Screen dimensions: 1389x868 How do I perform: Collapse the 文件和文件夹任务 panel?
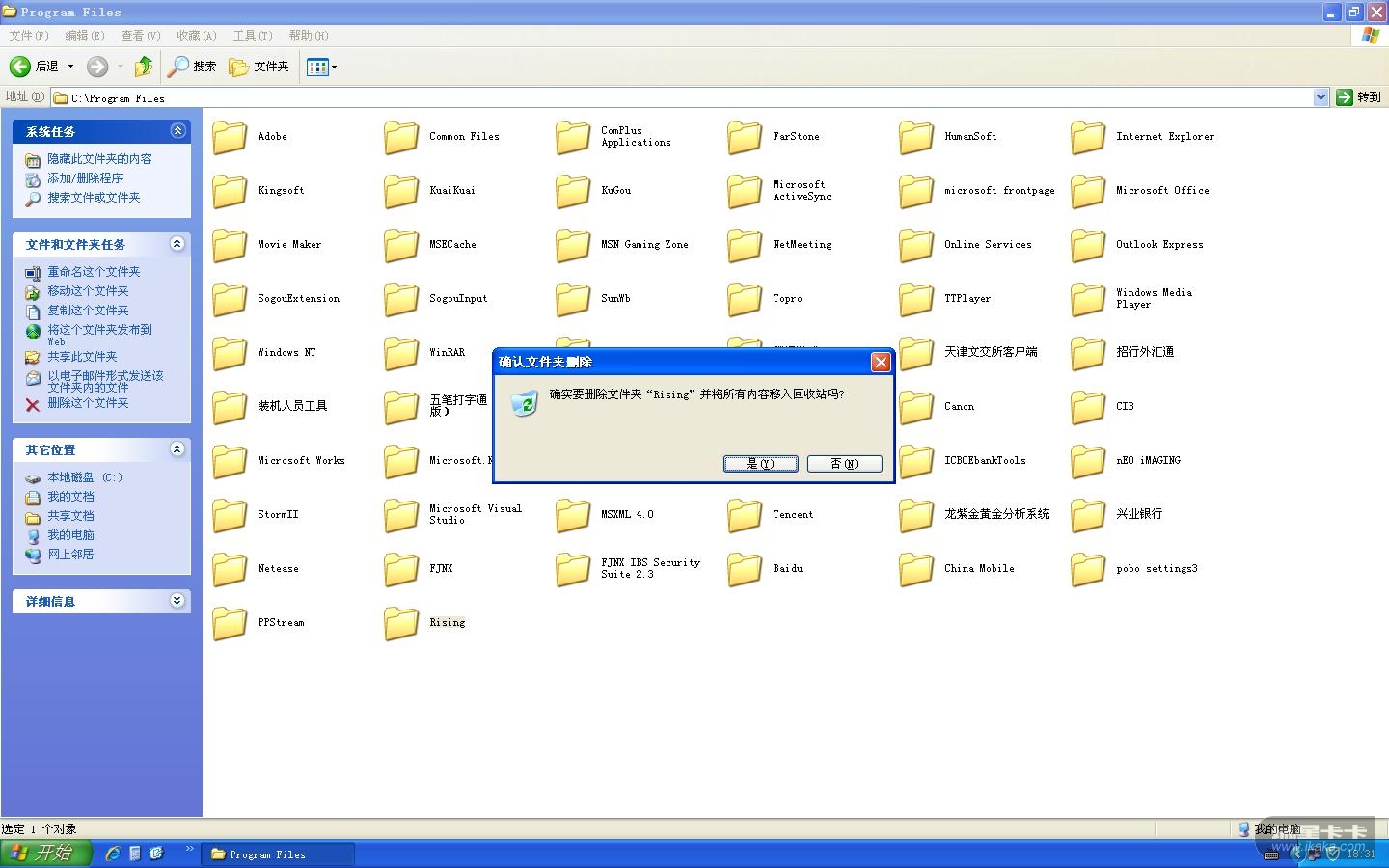[177, 244]
